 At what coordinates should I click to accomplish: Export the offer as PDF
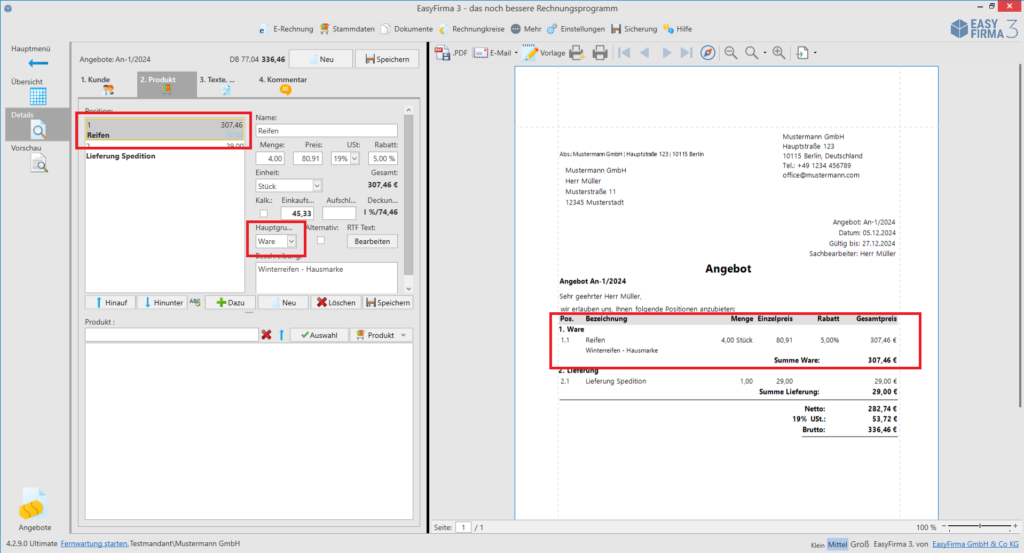pos(451,53)
